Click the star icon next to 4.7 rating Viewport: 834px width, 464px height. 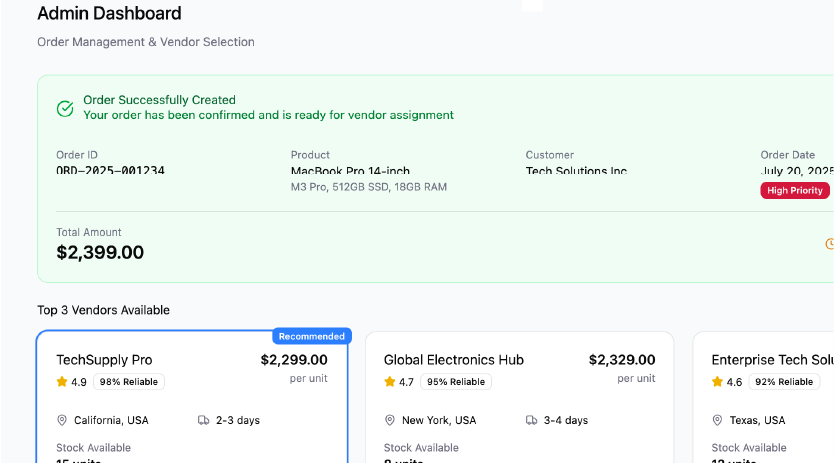[389, 382]
